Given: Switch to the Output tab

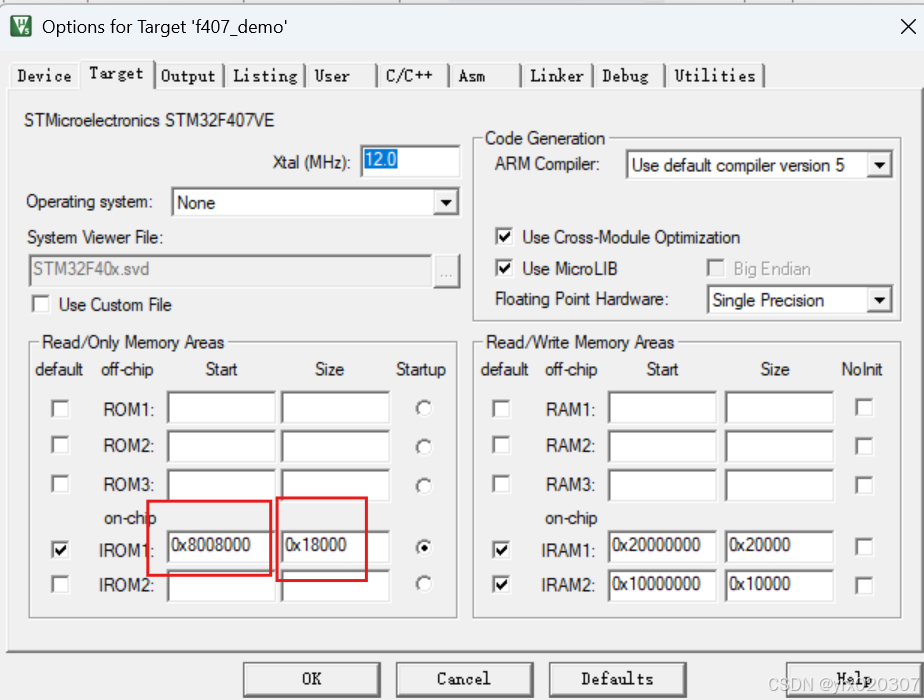Looking at the screenshot, I should coord(188,76).
